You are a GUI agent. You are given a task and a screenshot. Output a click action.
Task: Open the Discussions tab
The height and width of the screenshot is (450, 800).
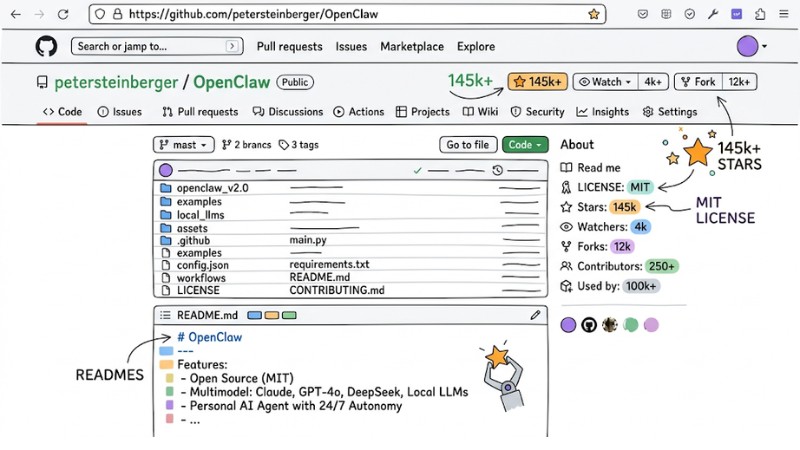pyautogui.click(x=288, y=112)
